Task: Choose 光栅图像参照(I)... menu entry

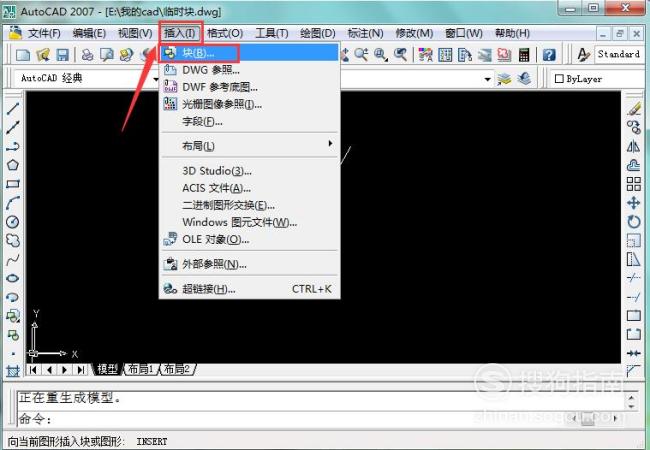Action: 250,104
